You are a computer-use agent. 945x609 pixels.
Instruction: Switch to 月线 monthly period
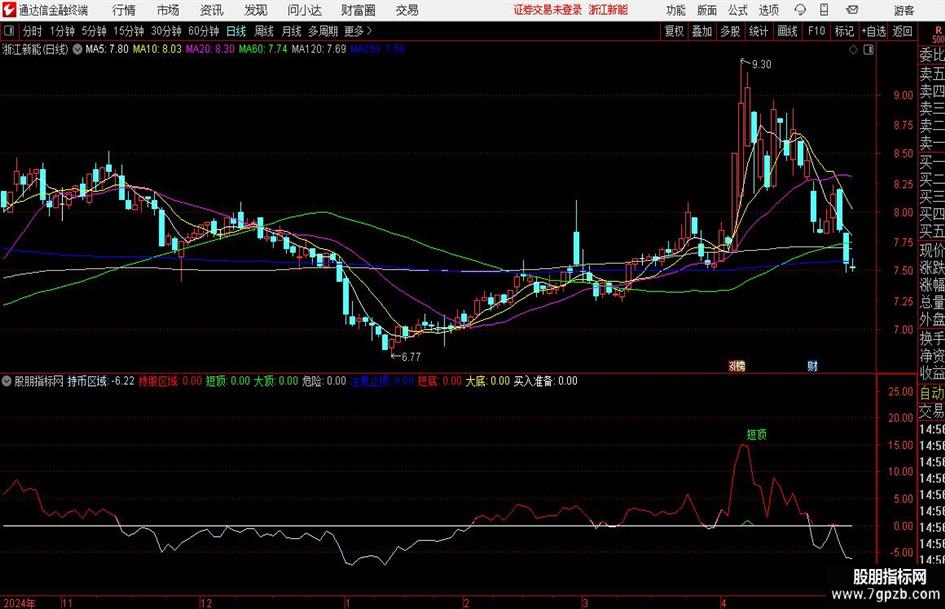[x=291, y=31]
